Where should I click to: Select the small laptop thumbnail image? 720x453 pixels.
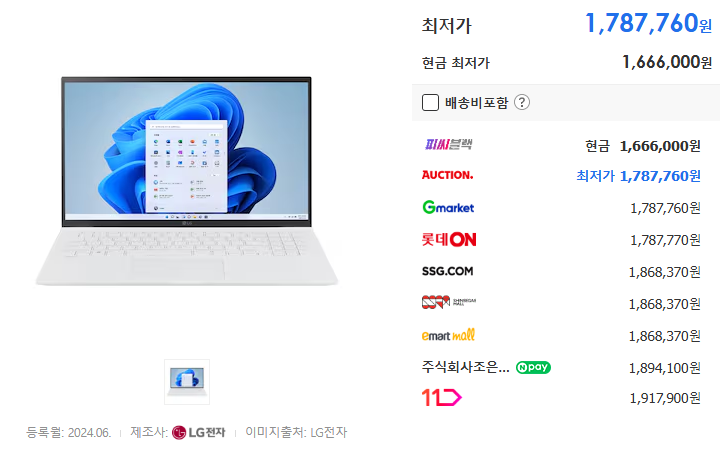187,382
